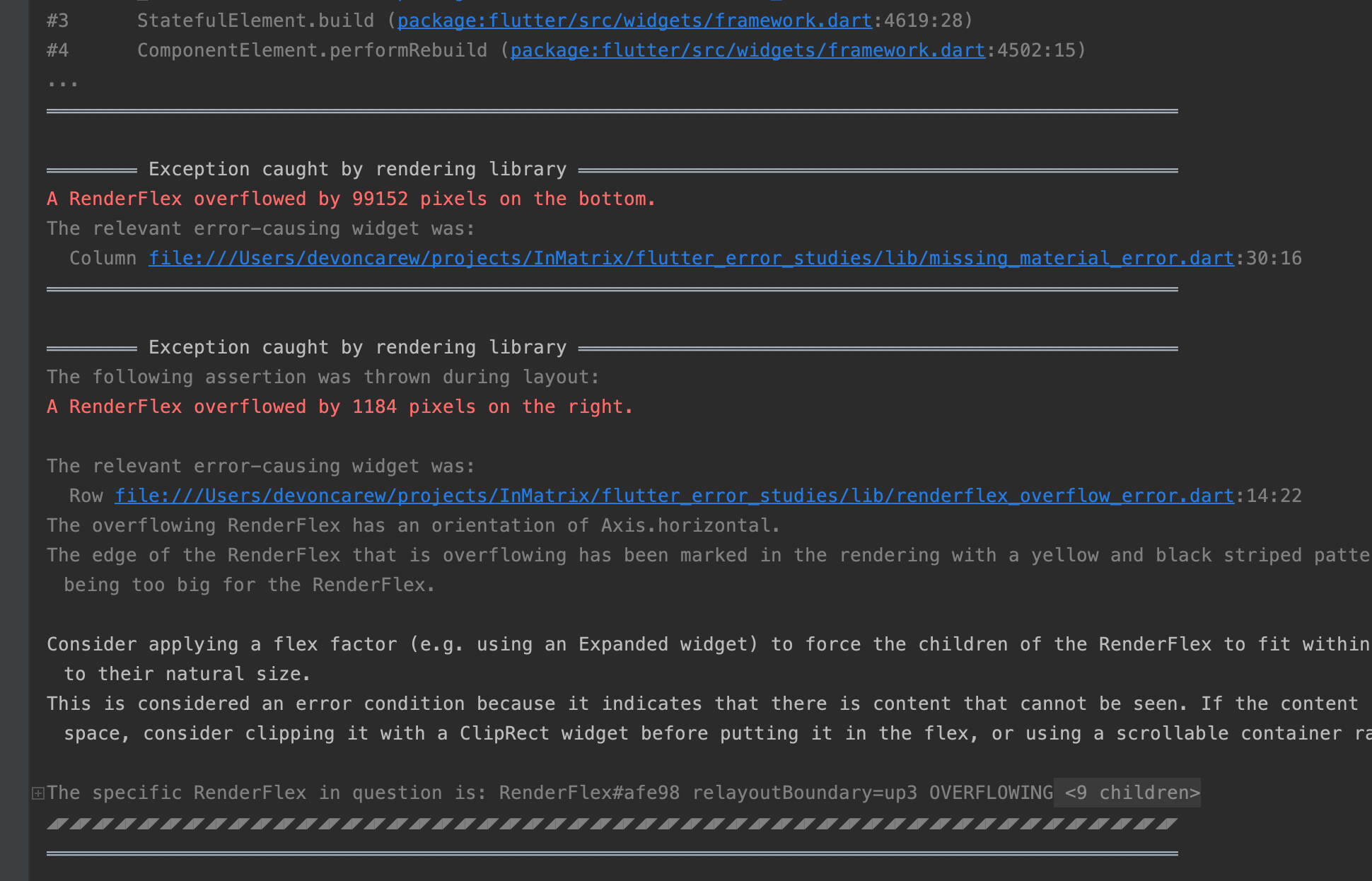Click 'being too big for the RenderFlex' line
Viewport: 1372px width, 881px height.
click(249, 585)
